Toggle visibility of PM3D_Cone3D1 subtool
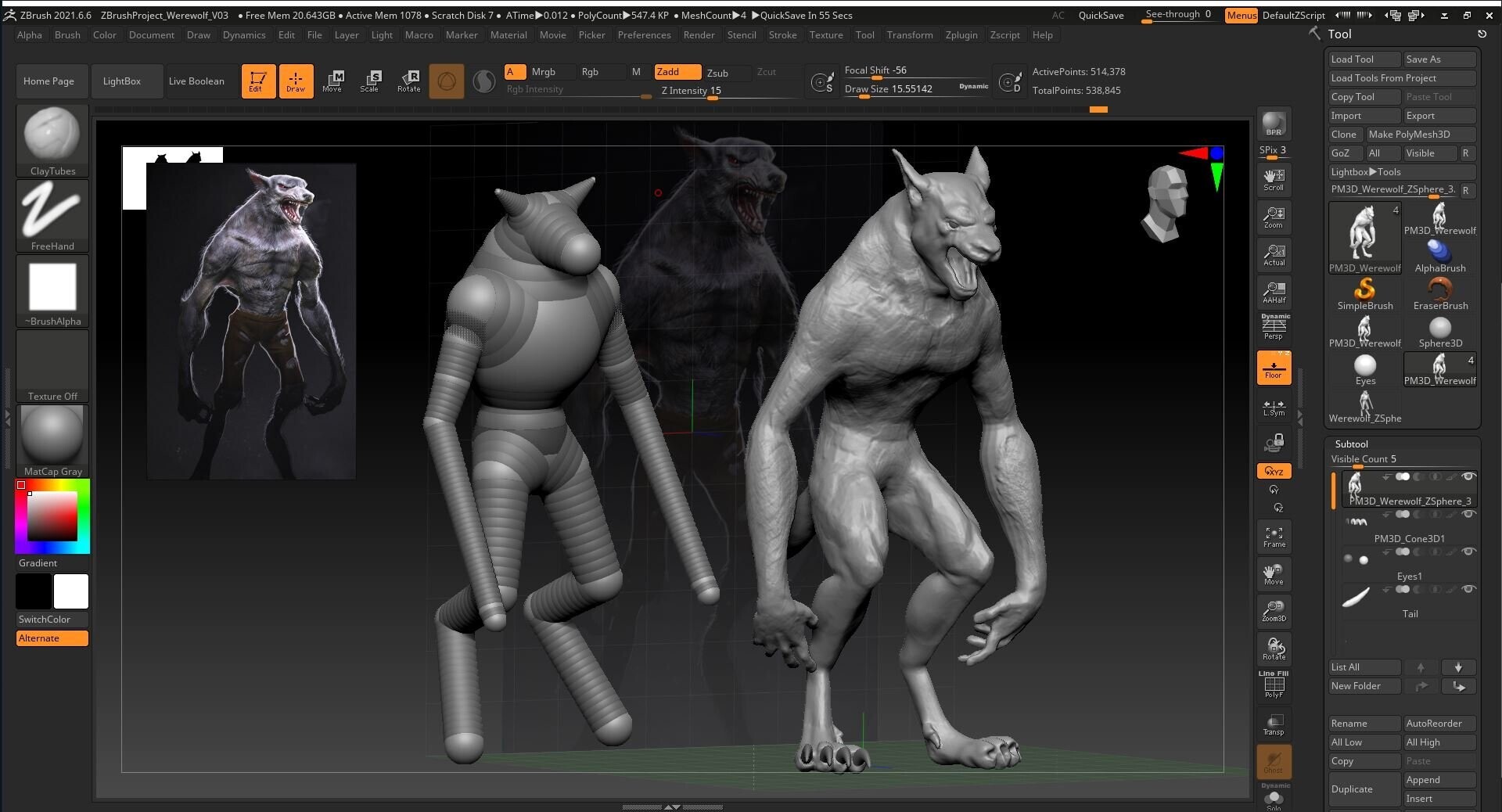Screen dimensions: 1502x812 (1469, 514)
